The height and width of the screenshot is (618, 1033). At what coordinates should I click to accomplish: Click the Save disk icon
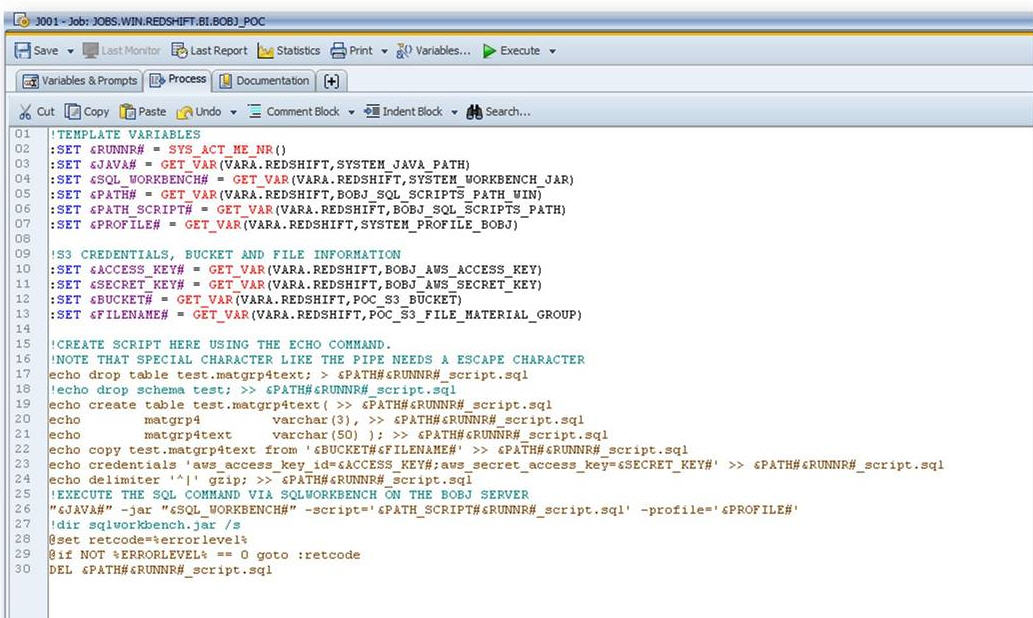pyautogui.click(x=22, y=51)
